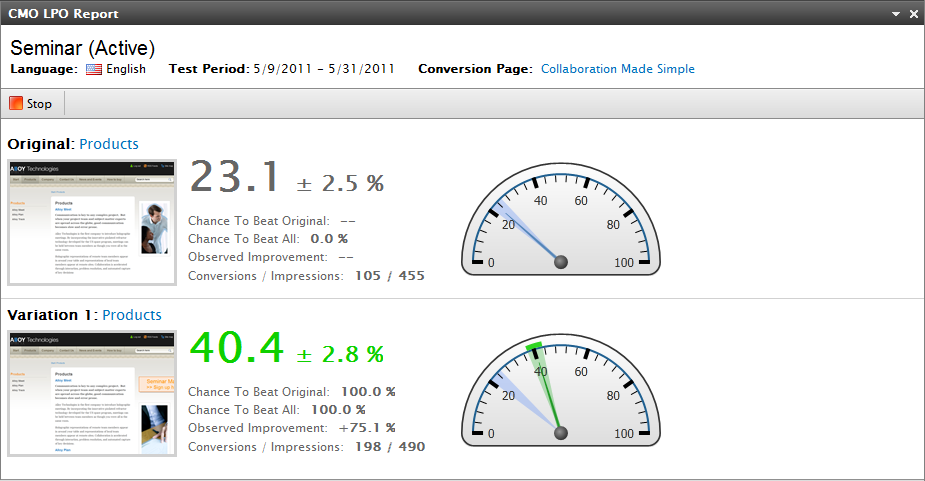The width and height of the screenshot is (925, 481).
Task: Click the 198 / 490 conversions value
Action: tap(390, 446)
